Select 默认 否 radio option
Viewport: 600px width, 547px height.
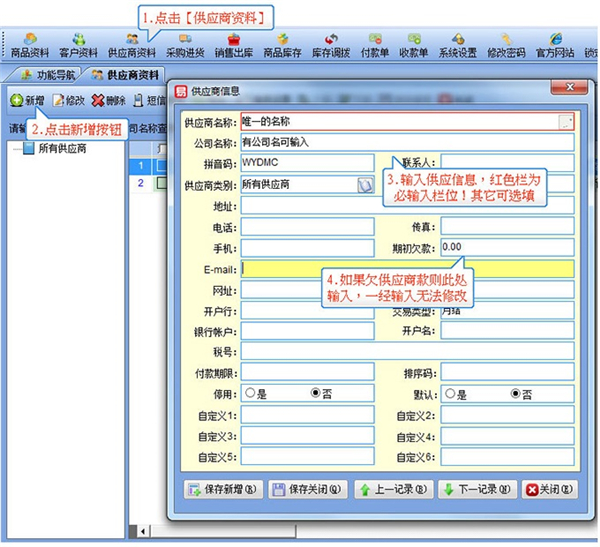[515, 394]
